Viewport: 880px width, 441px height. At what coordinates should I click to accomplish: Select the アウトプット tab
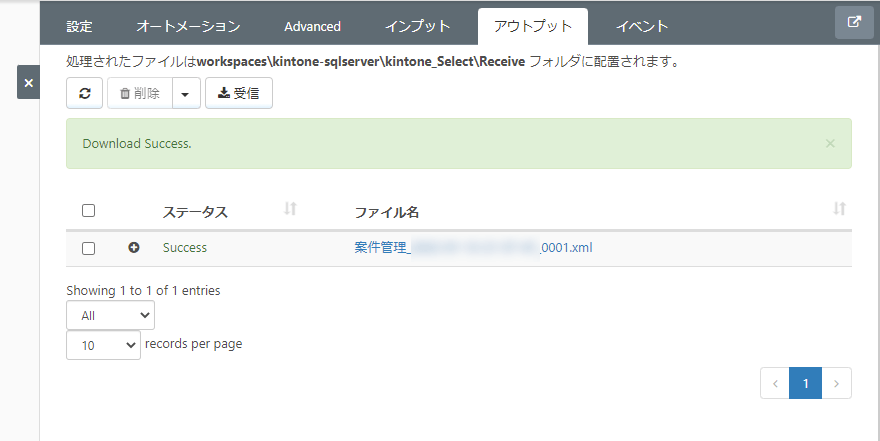point(533,26)
